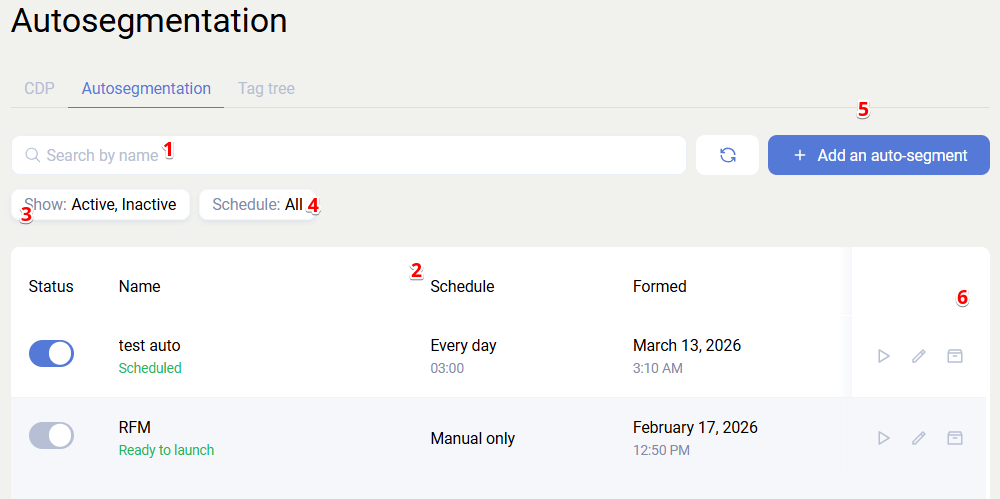Select the Autosegmentation tab

coord(146,88)
